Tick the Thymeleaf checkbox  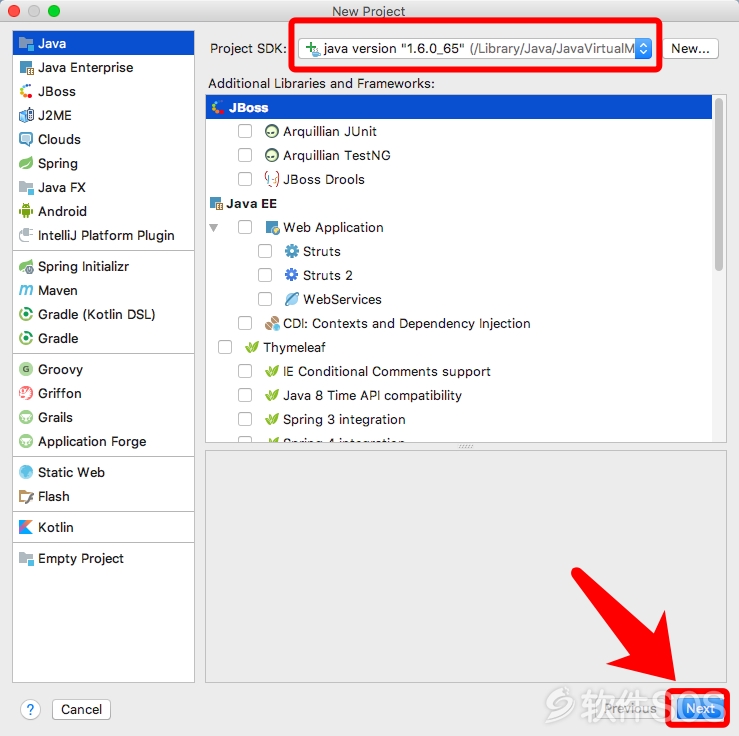coord(225,347)
